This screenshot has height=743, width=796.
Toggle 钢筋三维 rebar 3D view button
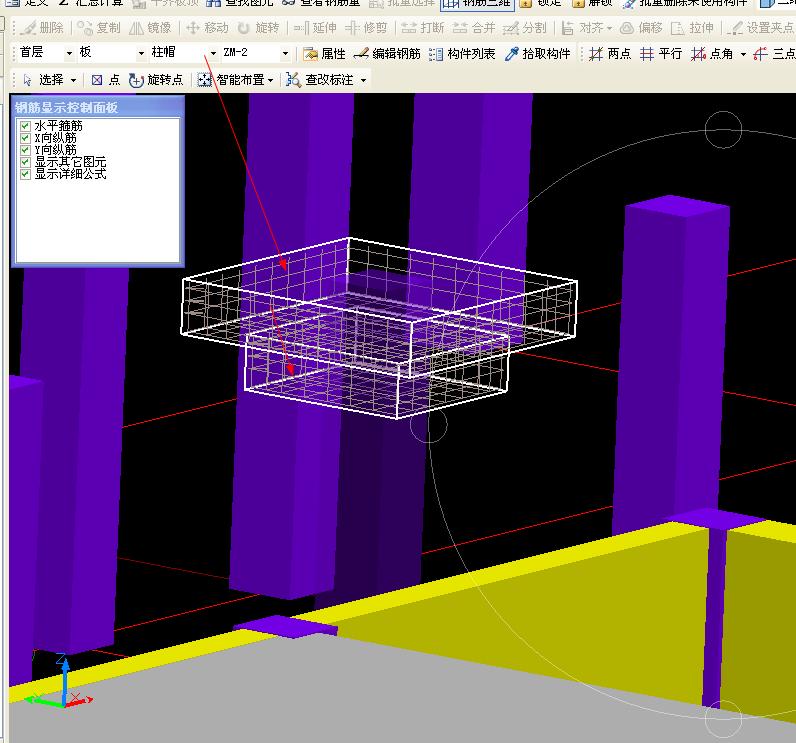click(477, 3)
